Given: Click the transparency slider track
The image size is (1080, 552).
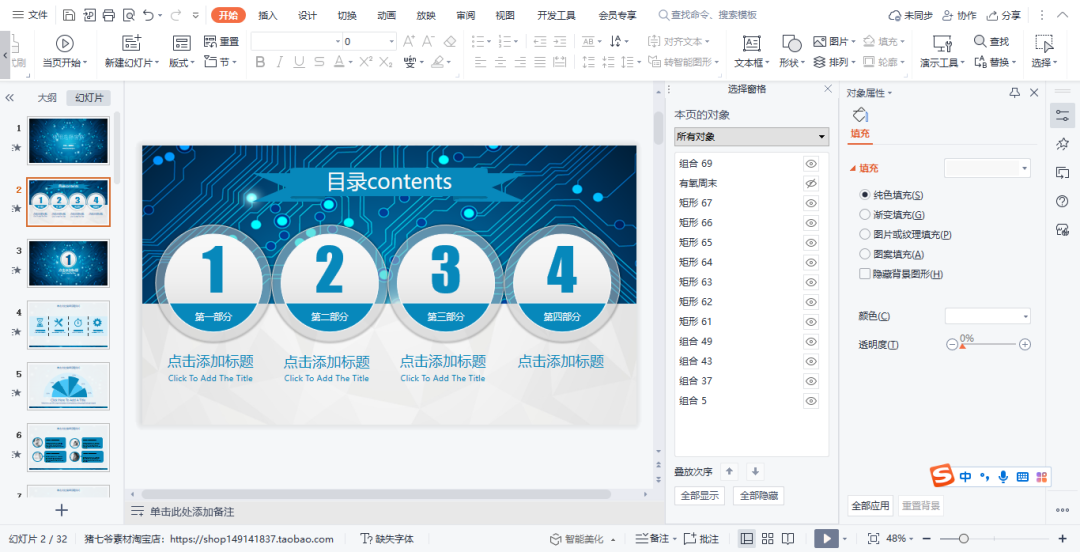Looking at the screenshot, I should tap(988, 344).
